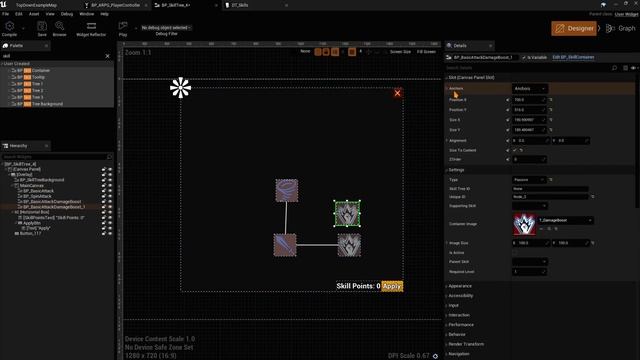This screenshot has width=640, height=360.
Task: Toggle the orange grid snapping button in the designer toolbar
Action: [x=351, y=52]
